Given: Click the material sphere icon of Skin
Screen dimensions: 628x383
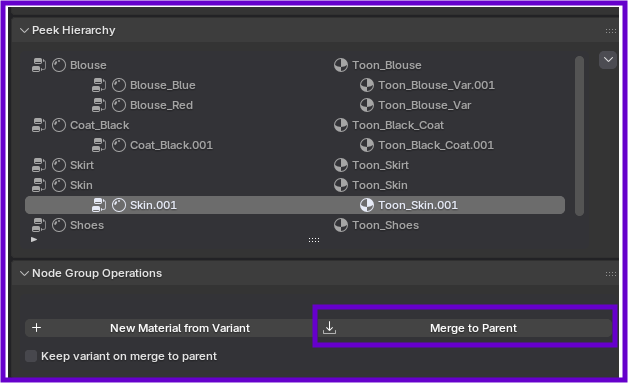Looking at the screenshot, I should pos(59,185).
